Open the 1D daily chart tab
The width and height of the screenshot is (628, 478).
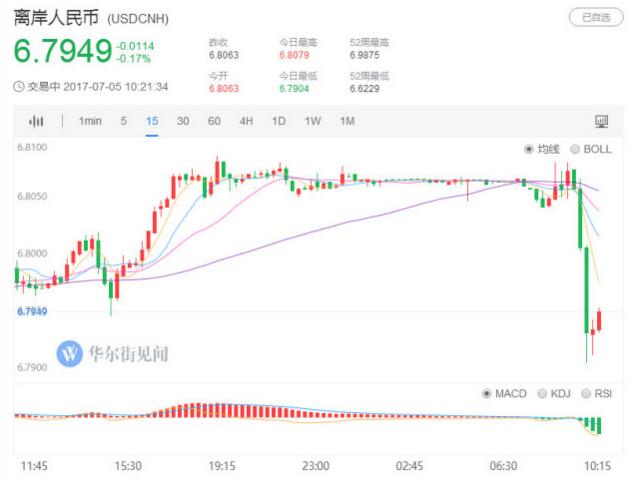279,121
